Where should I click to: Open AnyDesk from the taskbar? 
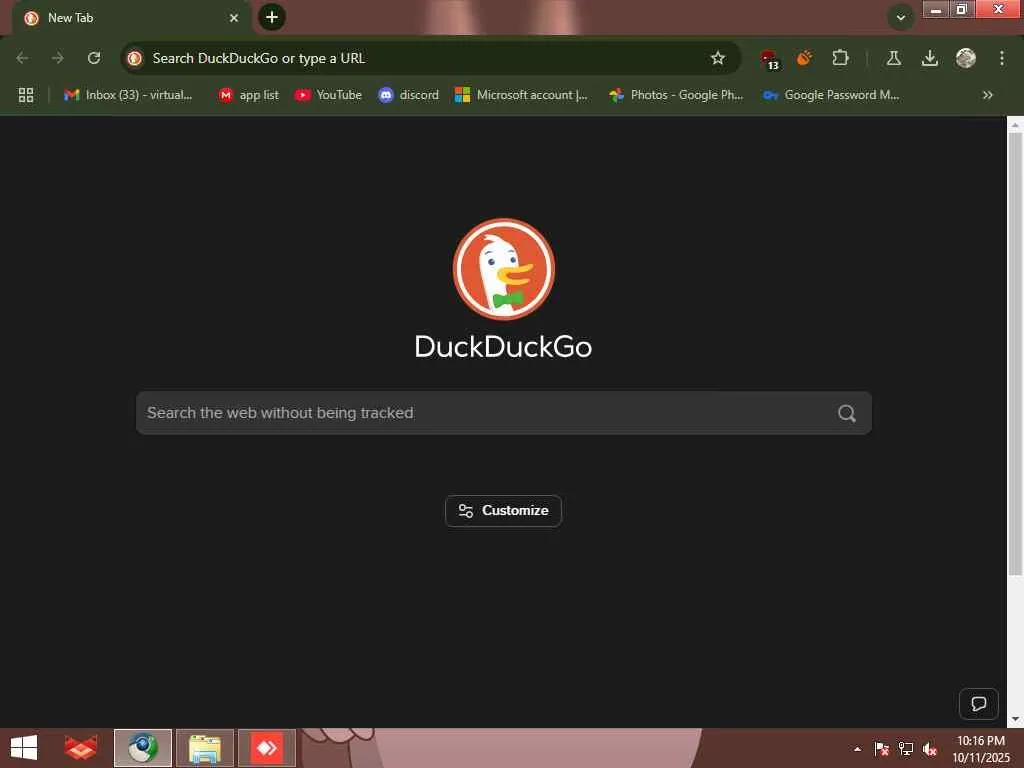267,748
